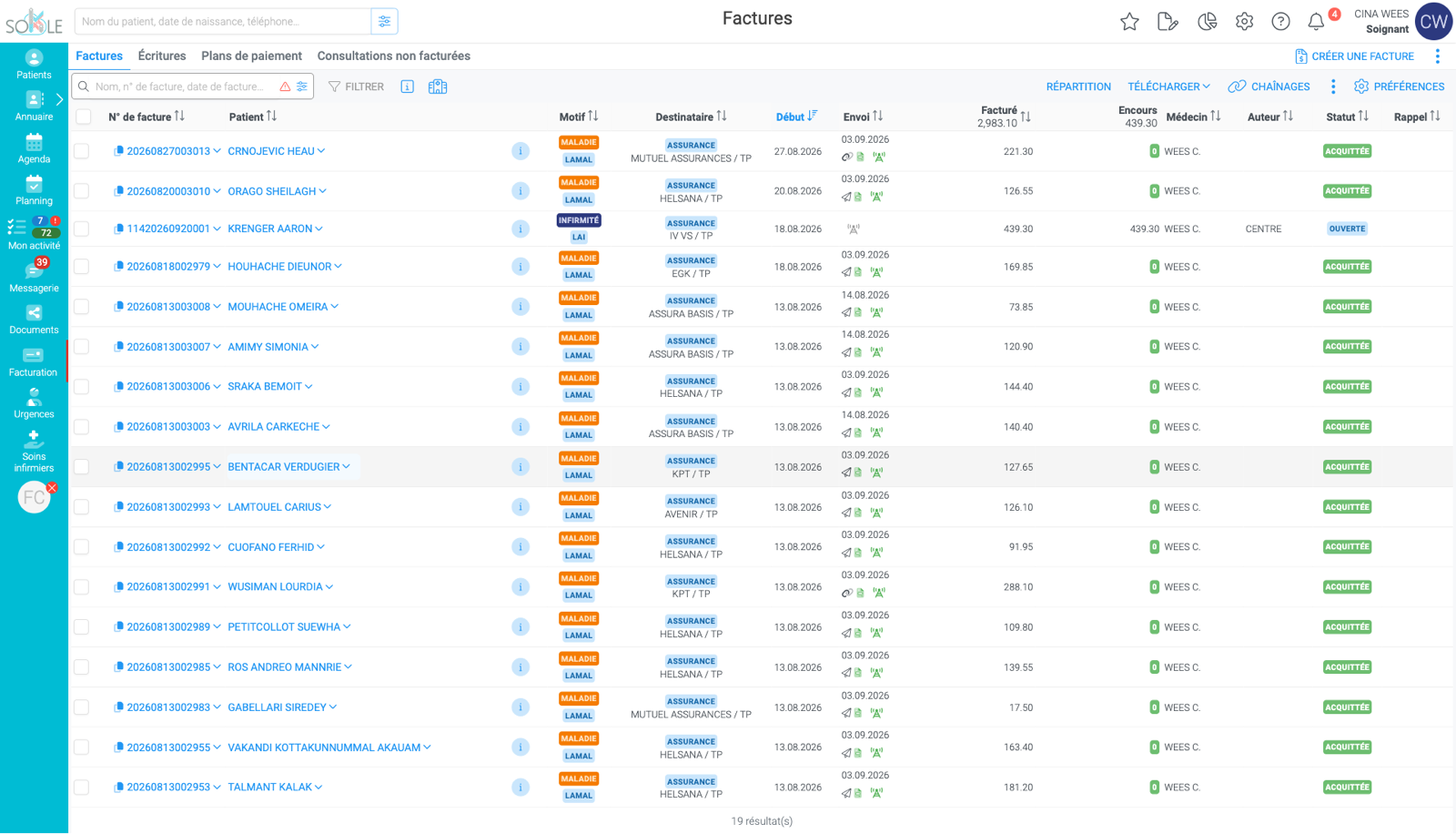
Task: Open the settings gear icon in header
Action: click(1244, 21)
